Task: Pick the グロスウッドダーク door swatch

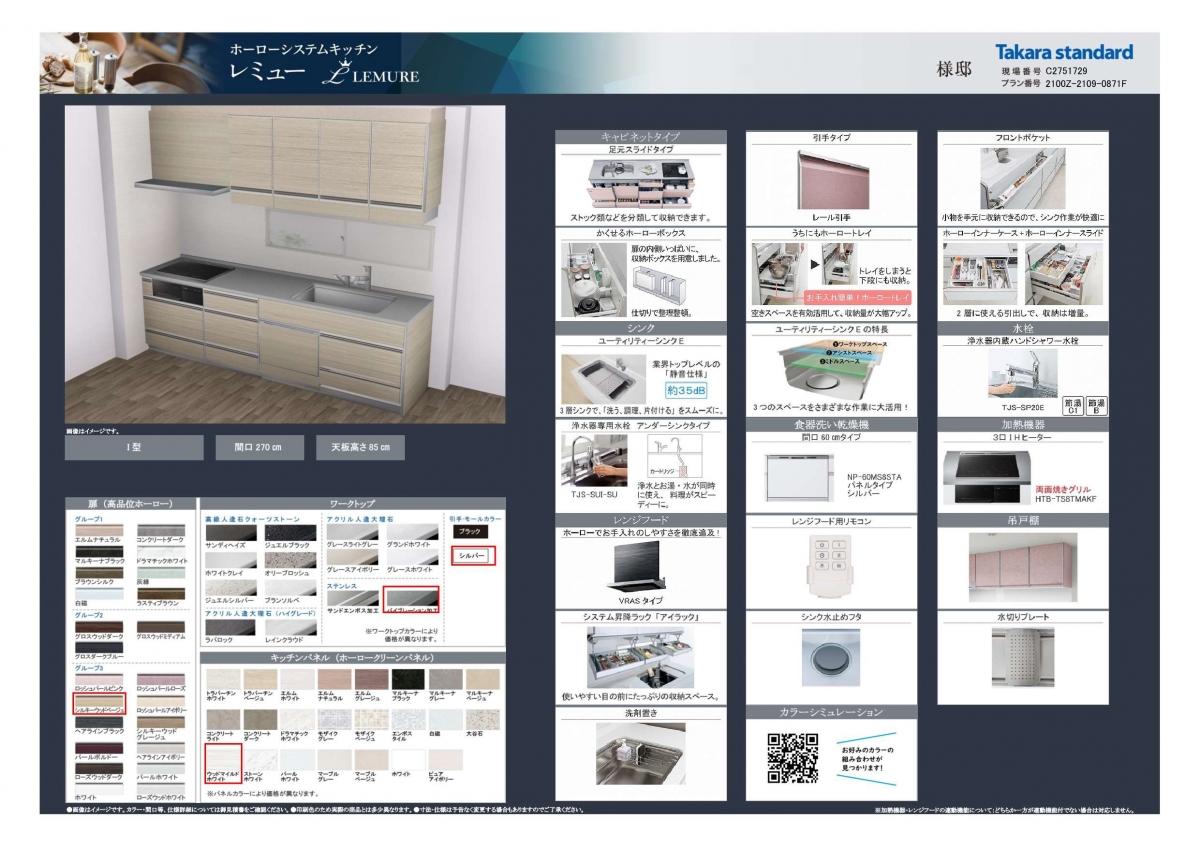Action: (x=99, y=626)
